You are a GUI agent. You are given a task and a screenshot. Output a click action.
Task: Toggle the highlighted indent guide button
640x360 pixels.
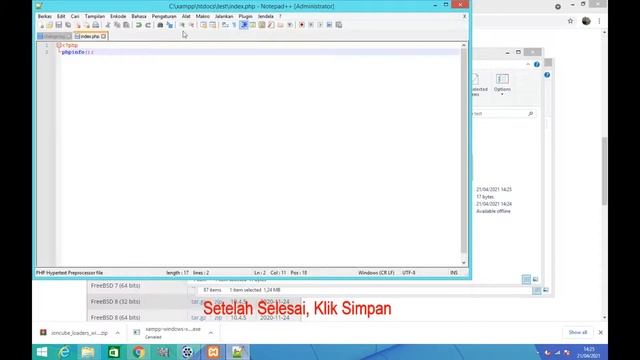coord(244,25)
